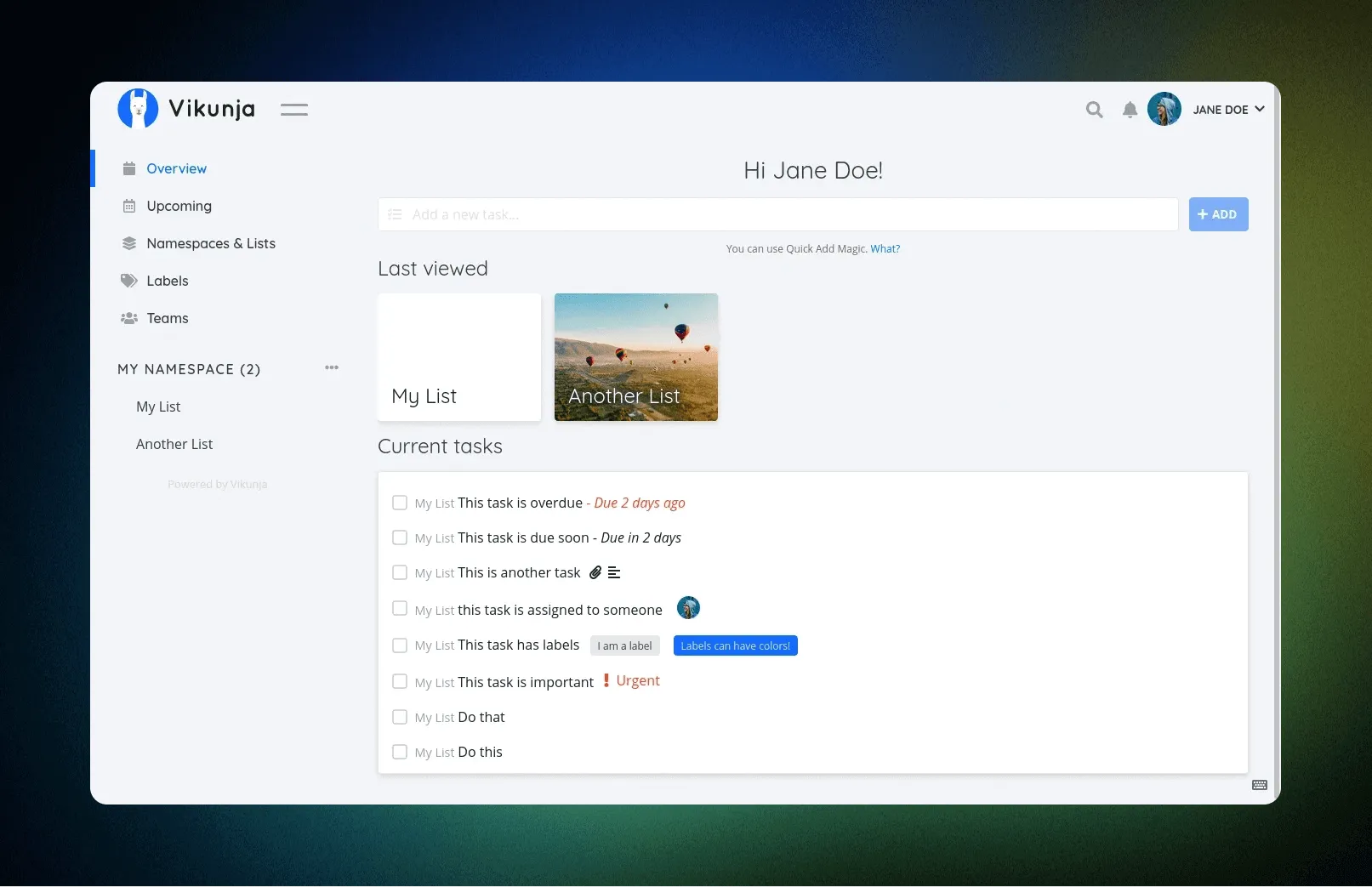This screenshot has height=887, width=1372.
Task: Follow the Powered by Vikunja link
Action: tap(217, 484)
